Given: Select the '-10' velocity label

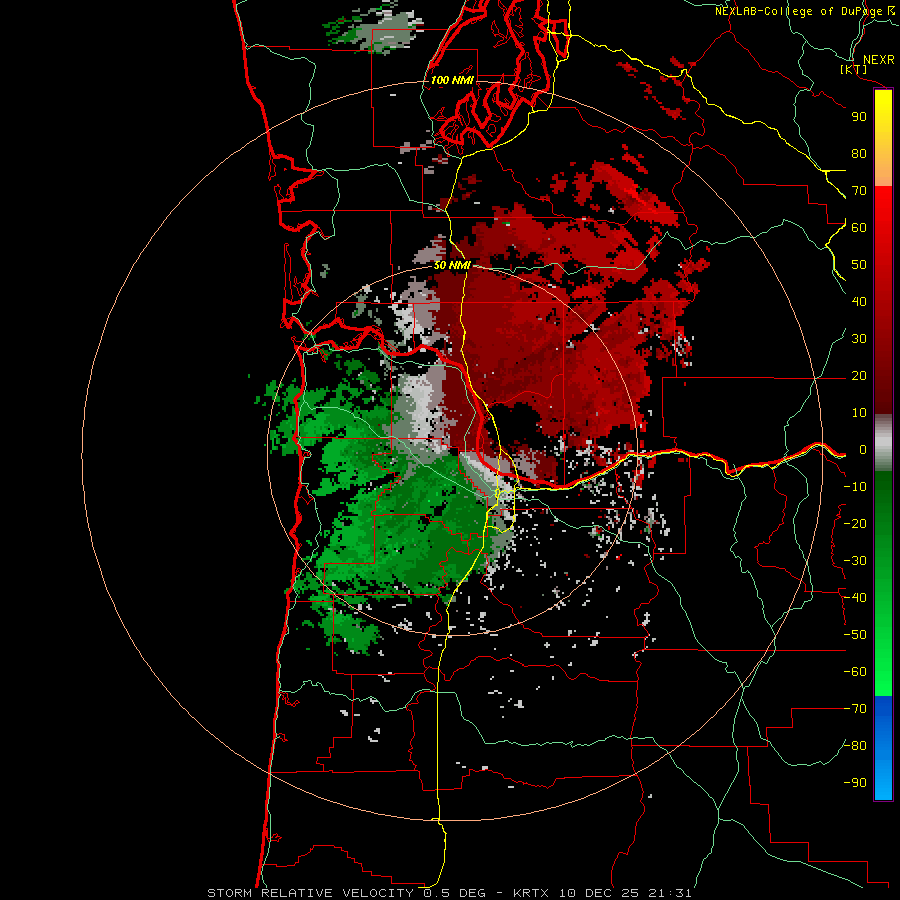Looking at the screenshot, I should pyautogui.click(x=855, y=487).
